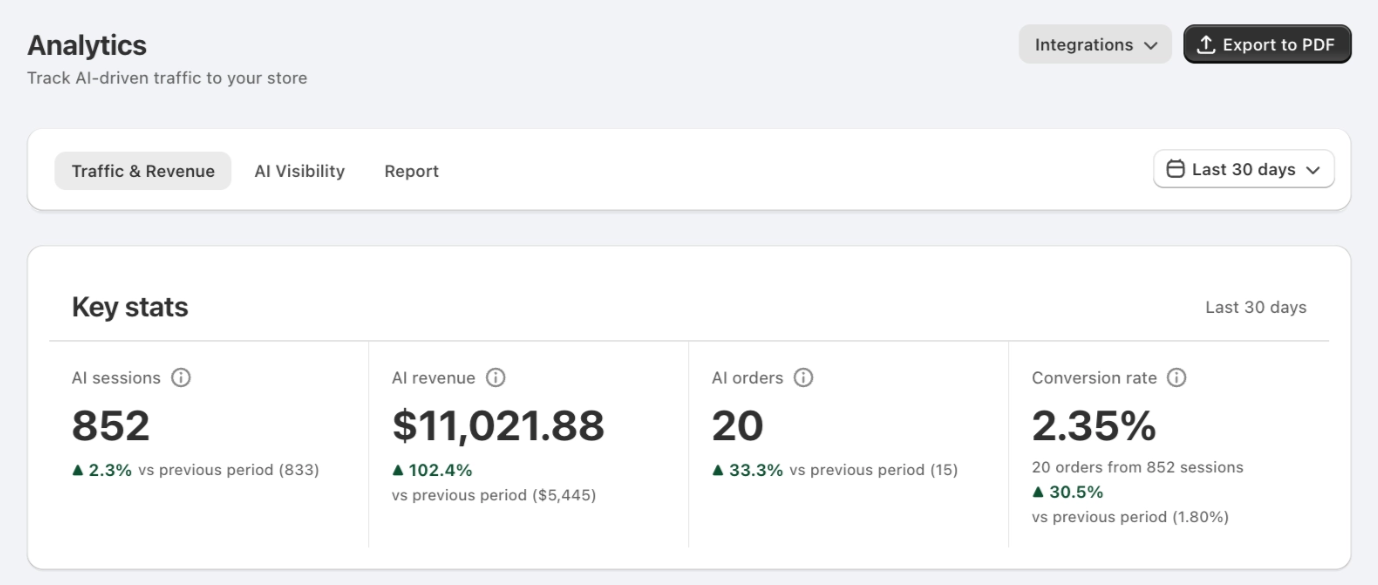1378x585 pixels.
Task: Click the Analytics page title
Action: [x=87, y=45]
